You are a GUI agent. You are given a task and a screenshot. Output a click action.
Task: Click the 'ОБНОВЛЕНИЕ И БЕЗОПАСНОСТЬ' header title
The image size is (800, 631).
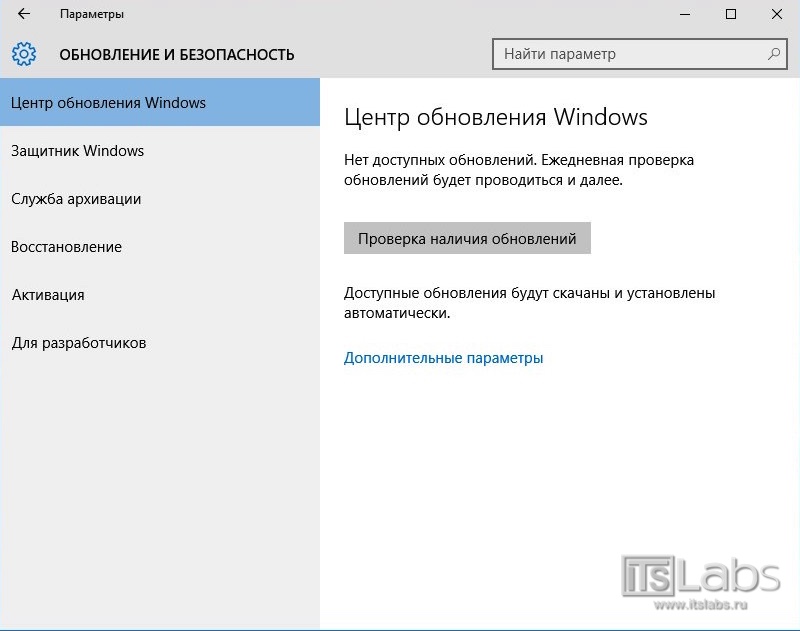177,55
